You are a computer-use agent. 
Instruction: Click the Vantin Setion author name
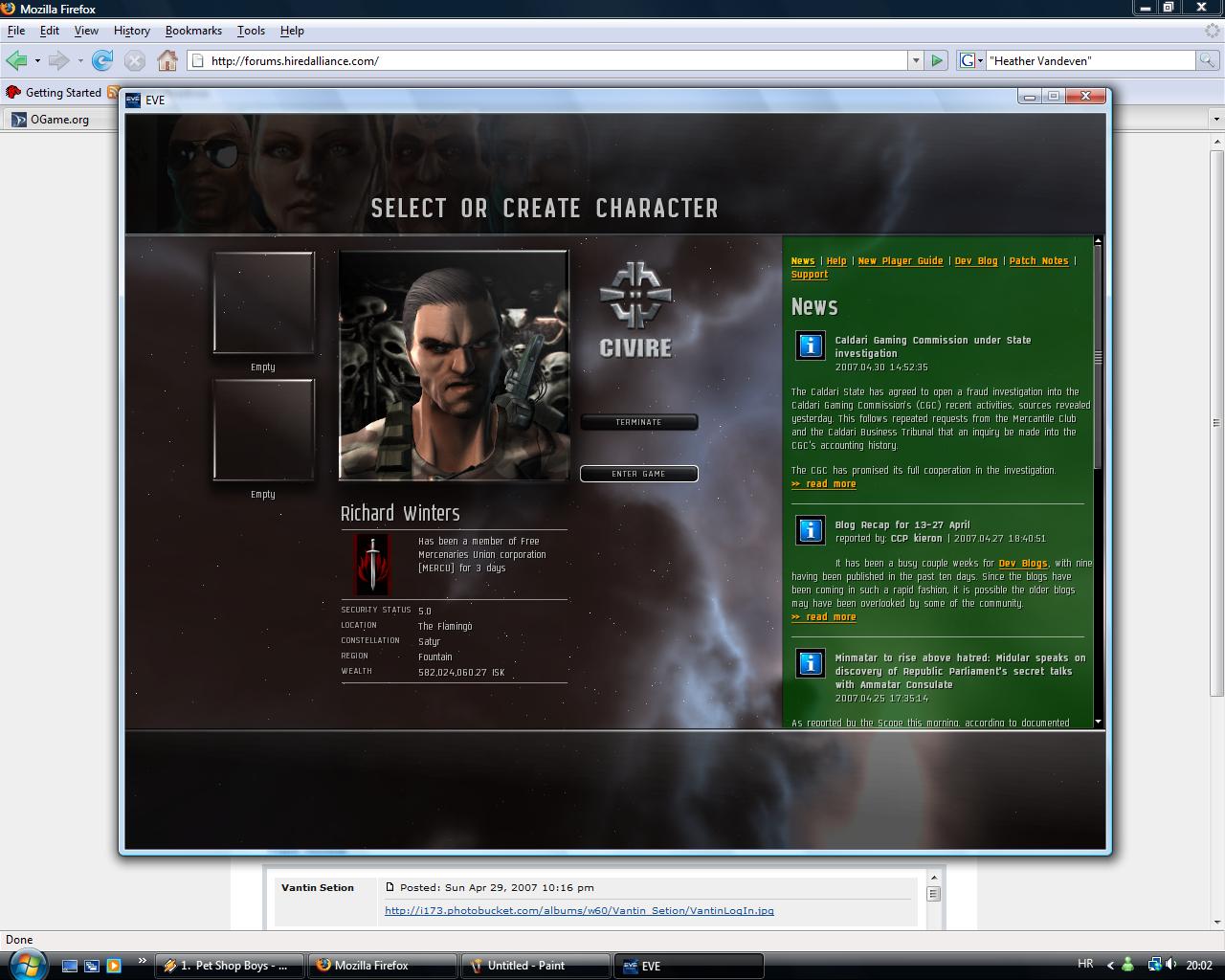pyautogui.click(x=318, y=888)
